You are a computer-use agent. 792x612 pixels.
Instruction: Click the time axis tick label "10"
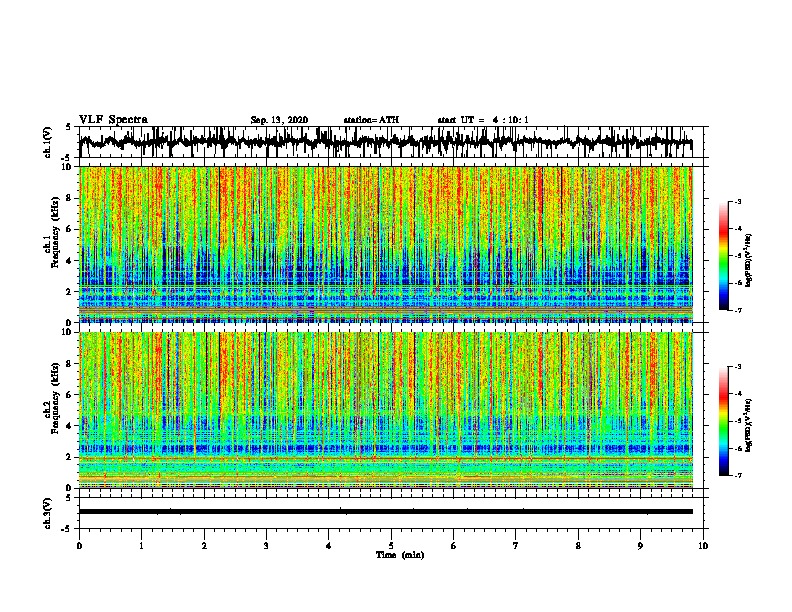tap(703, 546)
